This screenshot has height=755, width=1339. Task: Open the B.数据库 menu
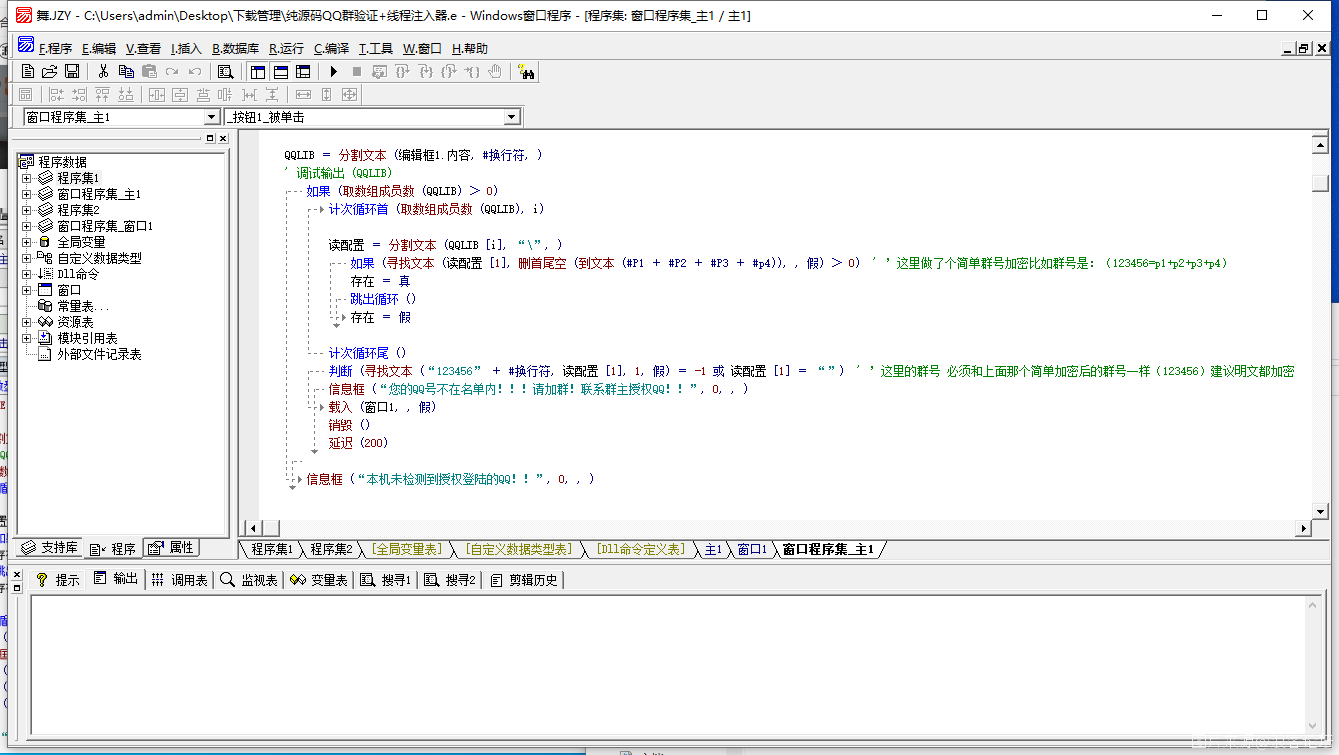(236, 48)
